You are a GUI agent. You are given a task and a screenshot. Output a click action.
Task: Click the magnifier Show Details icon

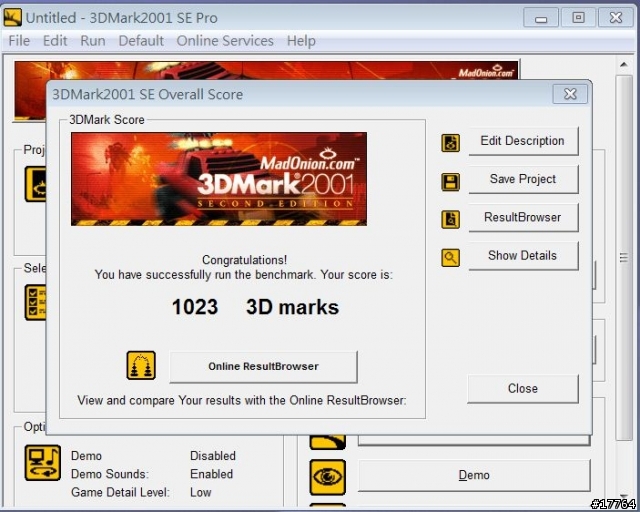pos(450,258)
